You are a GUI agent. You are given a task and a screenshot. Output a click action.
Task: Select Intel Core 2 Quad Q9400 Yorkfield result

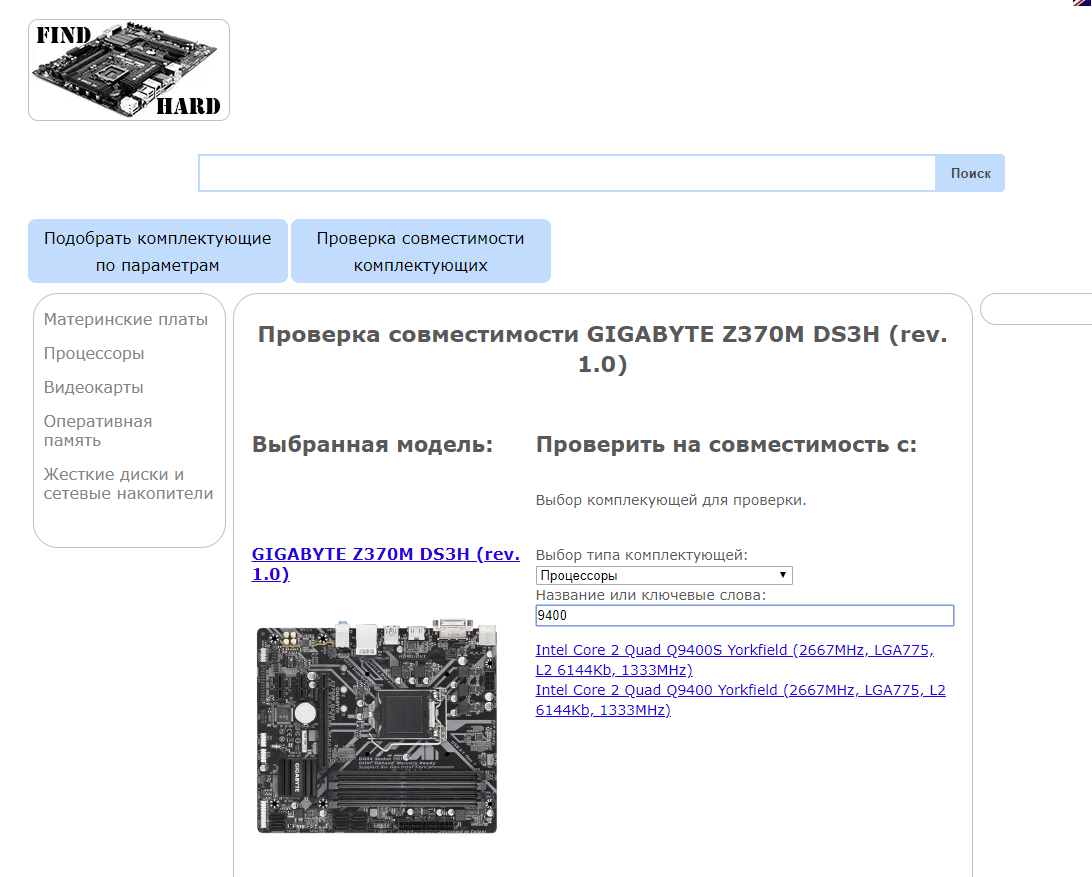(x=740, y=700)
